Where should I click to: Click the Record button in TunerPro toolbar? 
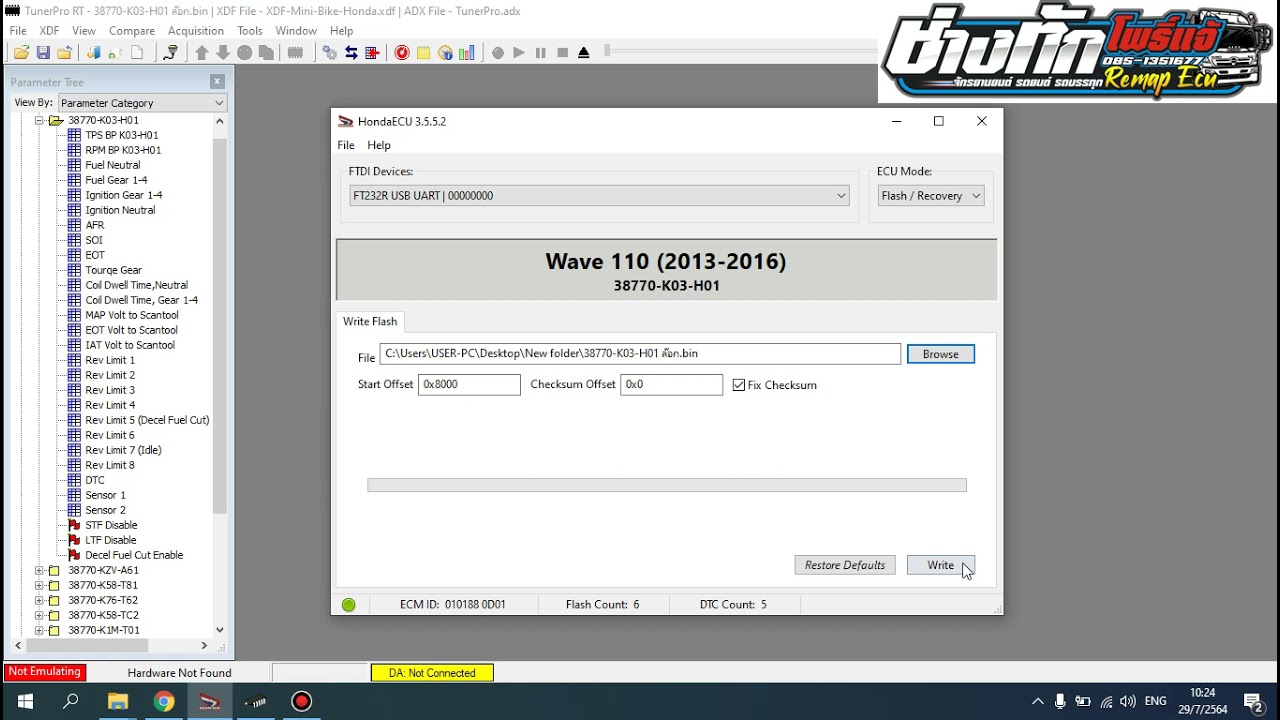click(x=498, y=53)
